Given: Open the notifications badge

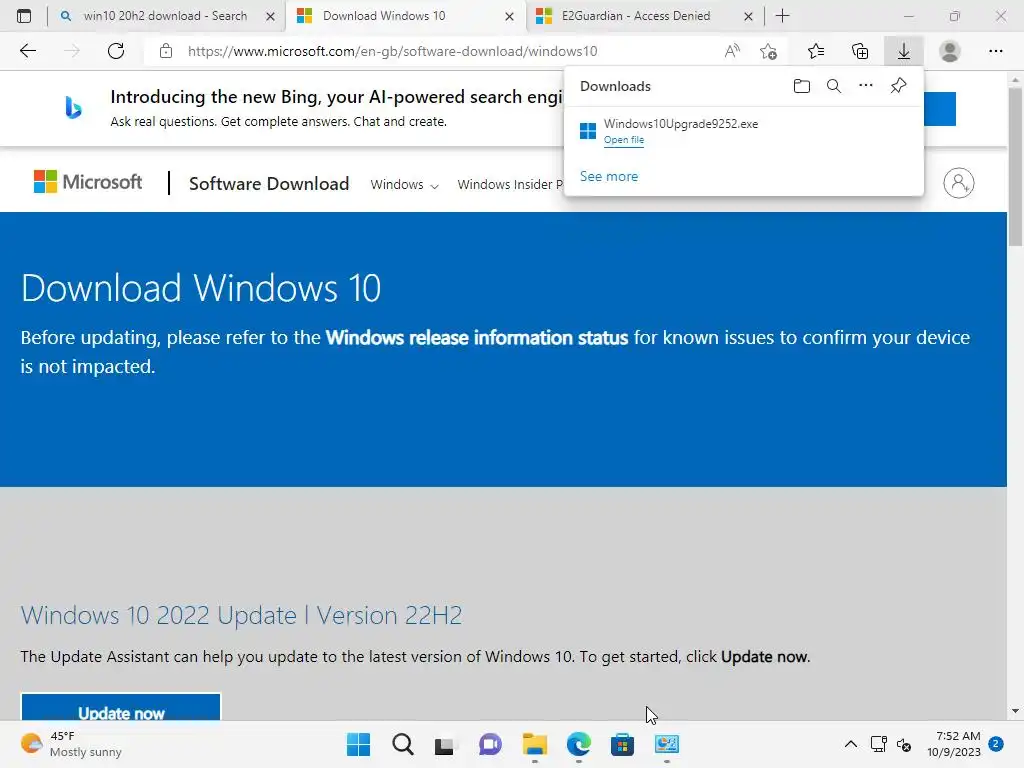Looking at the screenshot, I should pyautogui.click(x=996, y=744).
